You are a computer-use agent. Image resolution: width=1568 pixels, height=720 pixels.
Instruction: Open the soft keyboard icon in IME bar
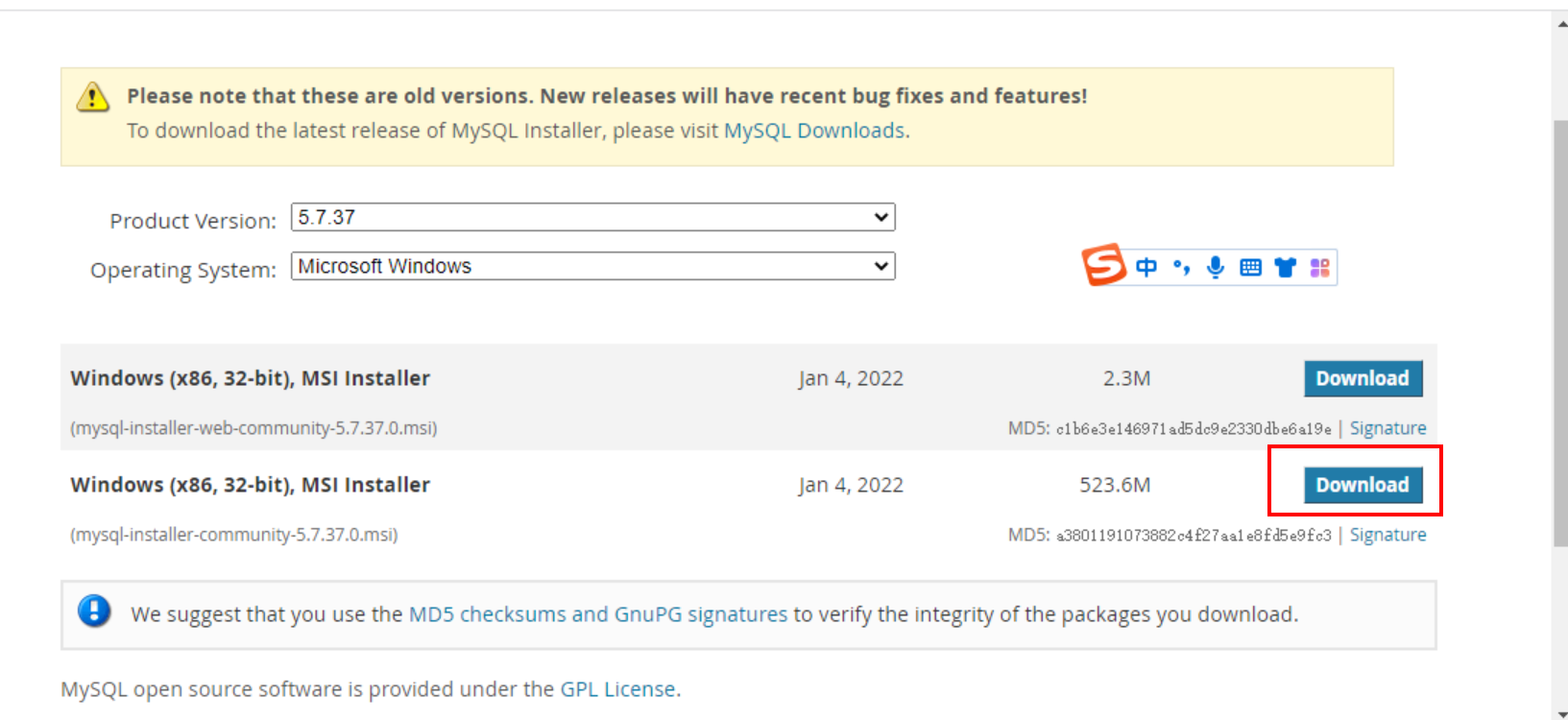[x=1250, y=268]
